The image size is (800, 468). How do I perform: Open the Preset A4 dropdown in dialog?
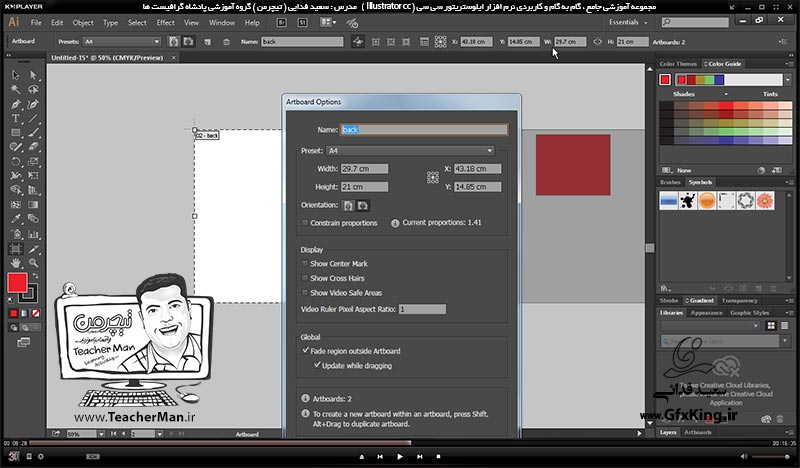pyautogui.click(x=411, y=151)
